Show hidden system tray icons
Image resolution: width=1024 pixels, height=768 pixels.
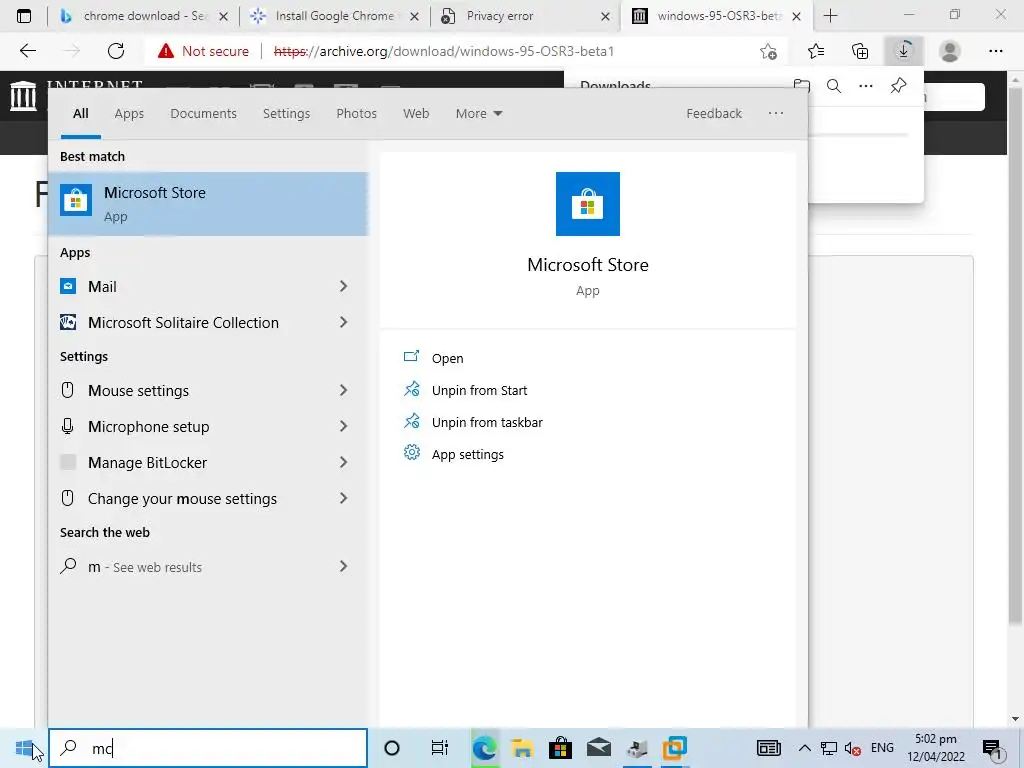(x=805, y=748)
